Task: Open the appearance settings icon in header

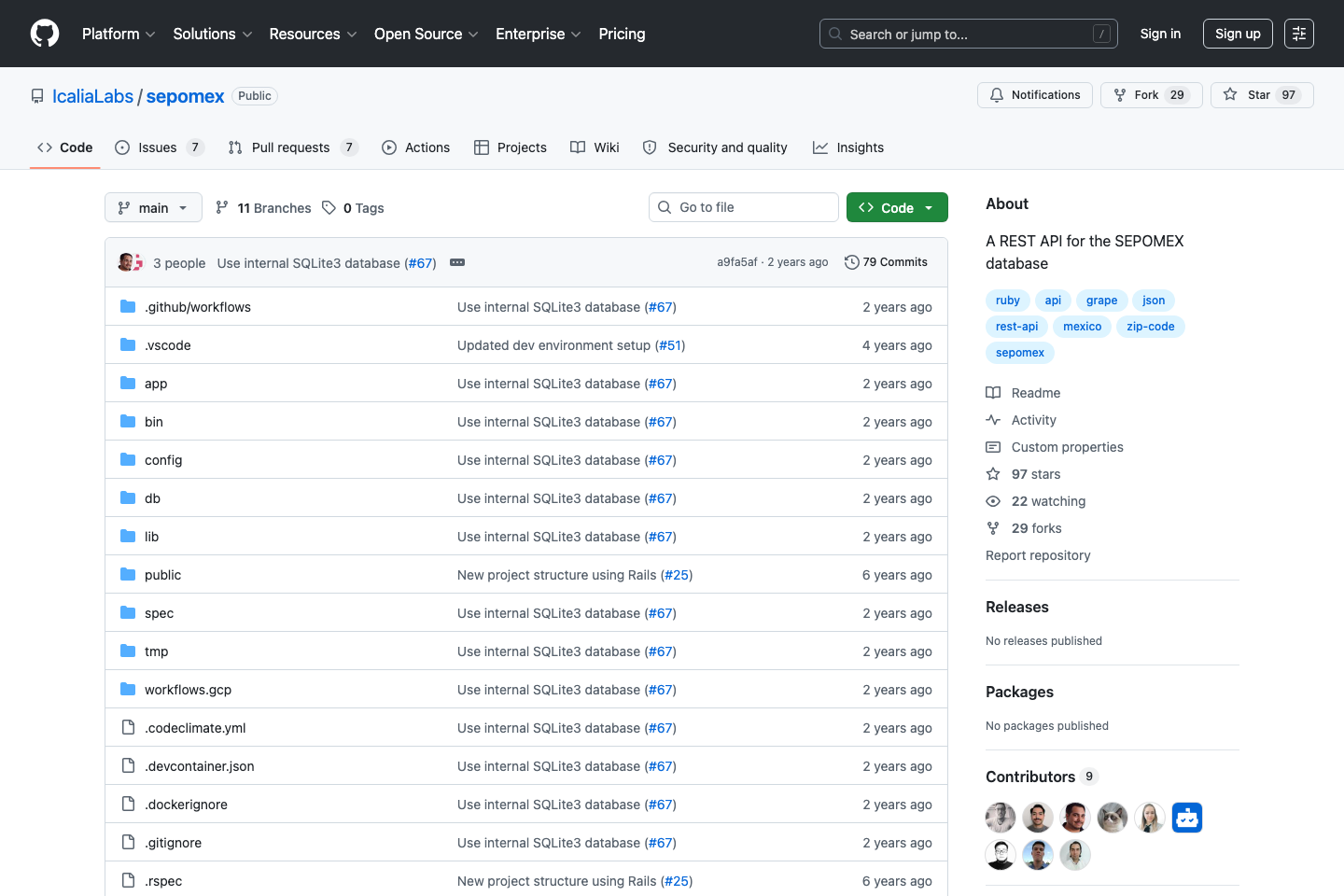Action: click(1298, 34)
